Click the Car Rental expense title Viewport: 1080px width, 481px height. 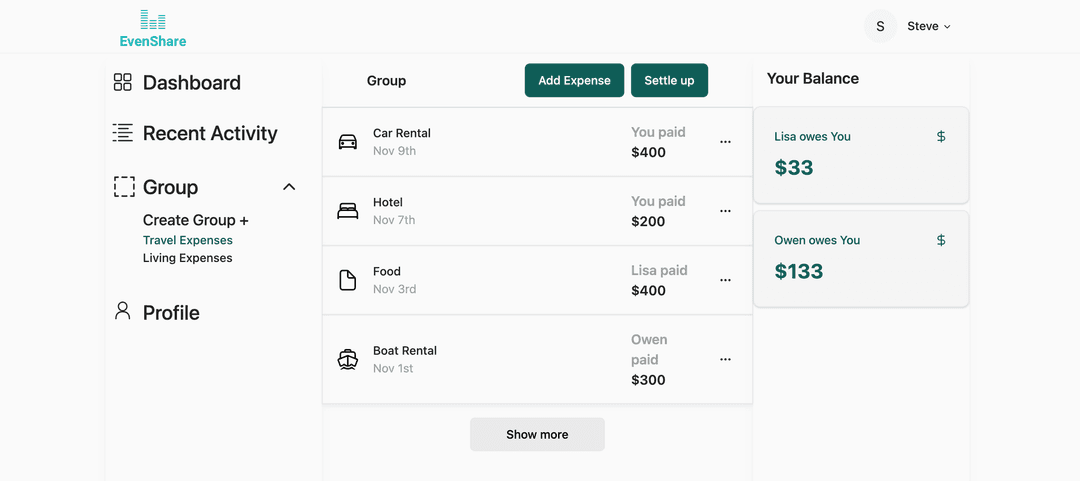(402, 133)
